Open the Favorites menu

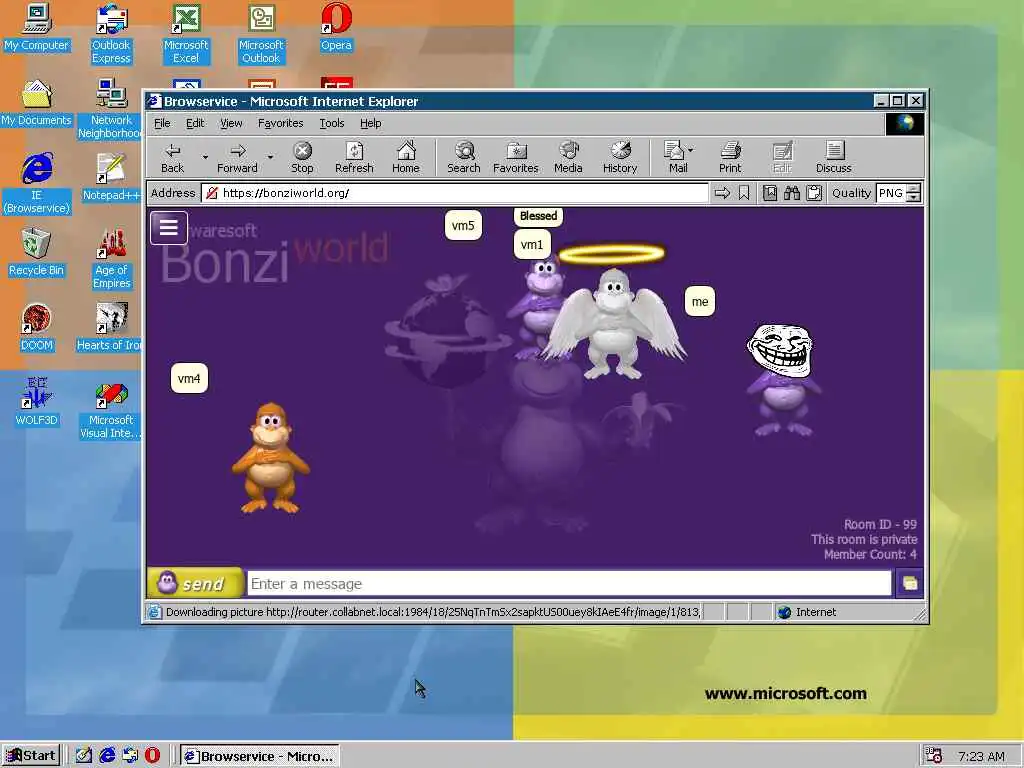(280, 123)
